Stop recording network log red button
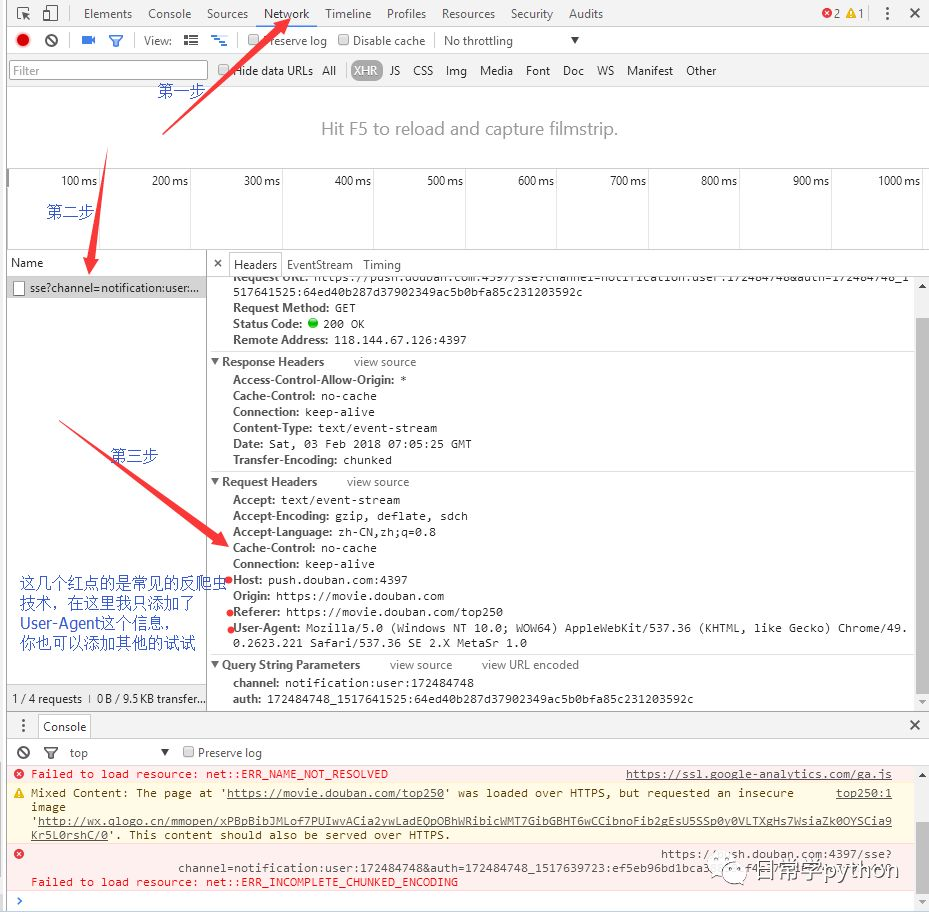 (23, 40)
